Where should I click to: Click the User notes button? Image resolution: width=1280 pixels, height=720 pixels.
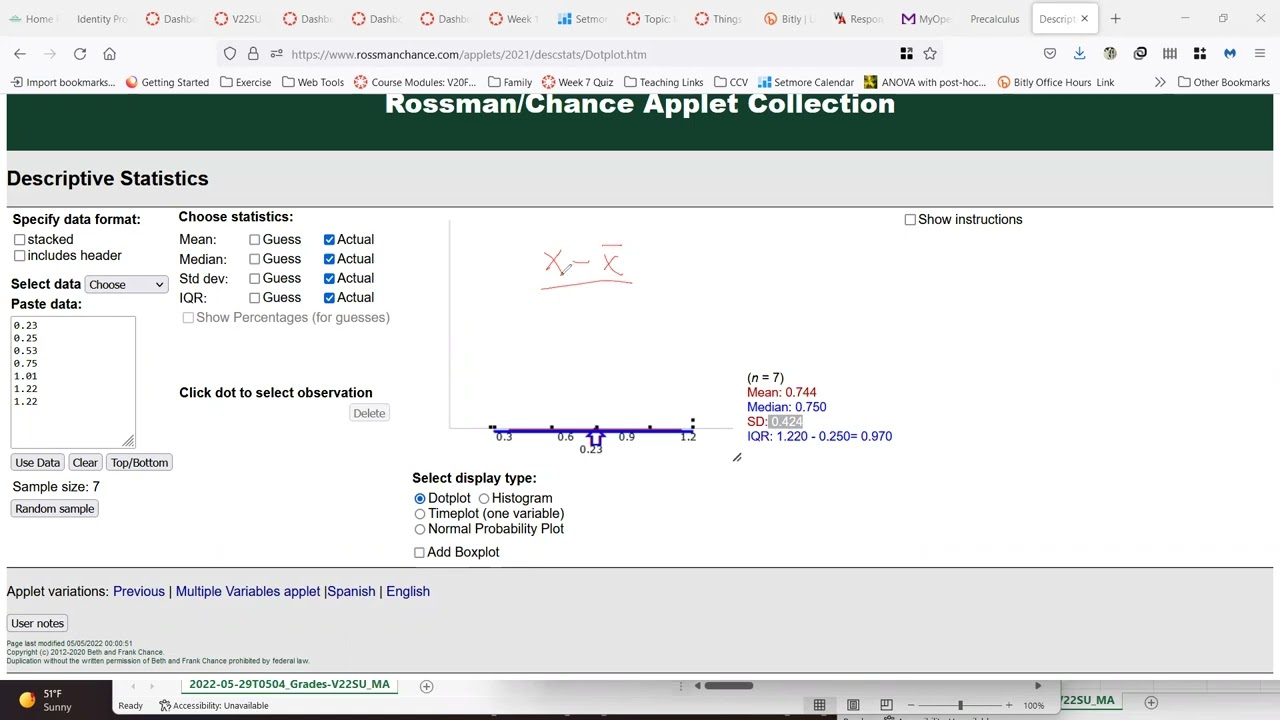[x=37, y=624]
